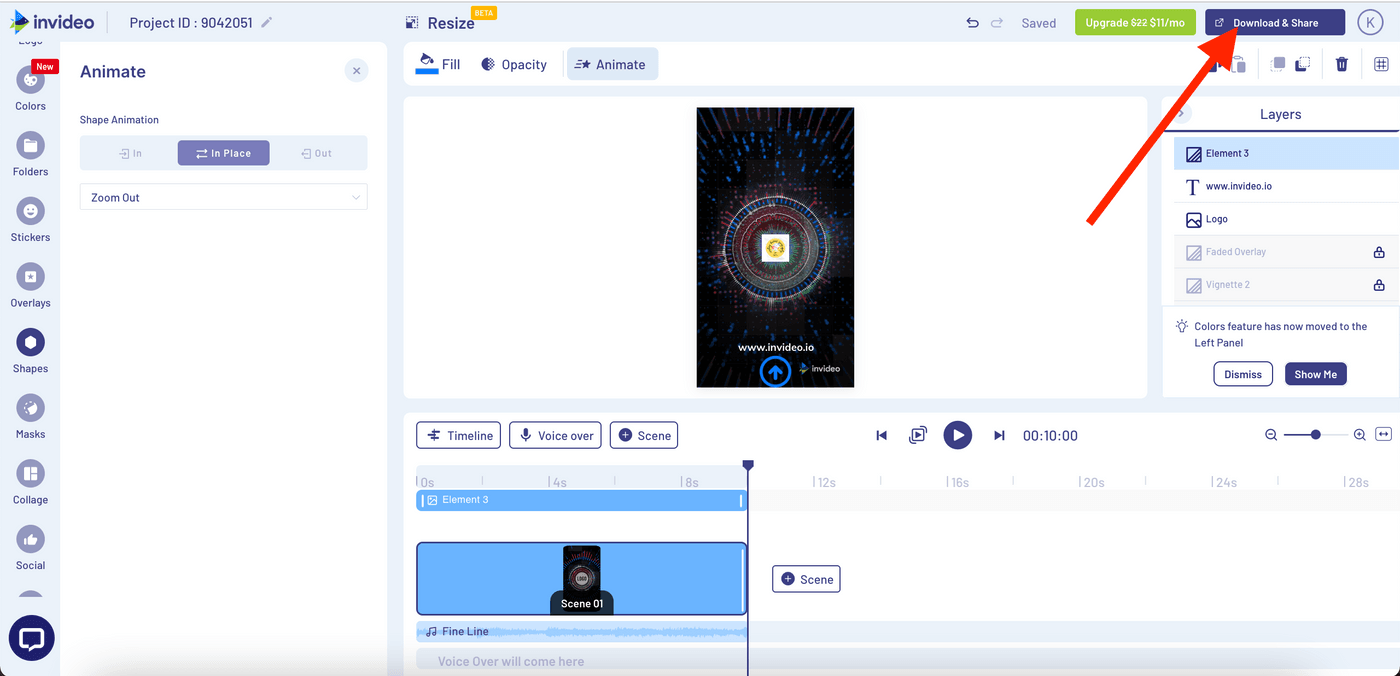The image size is (1400, 676).
Task: Select the Logo layer
Action: click(x=1286, y=219)
